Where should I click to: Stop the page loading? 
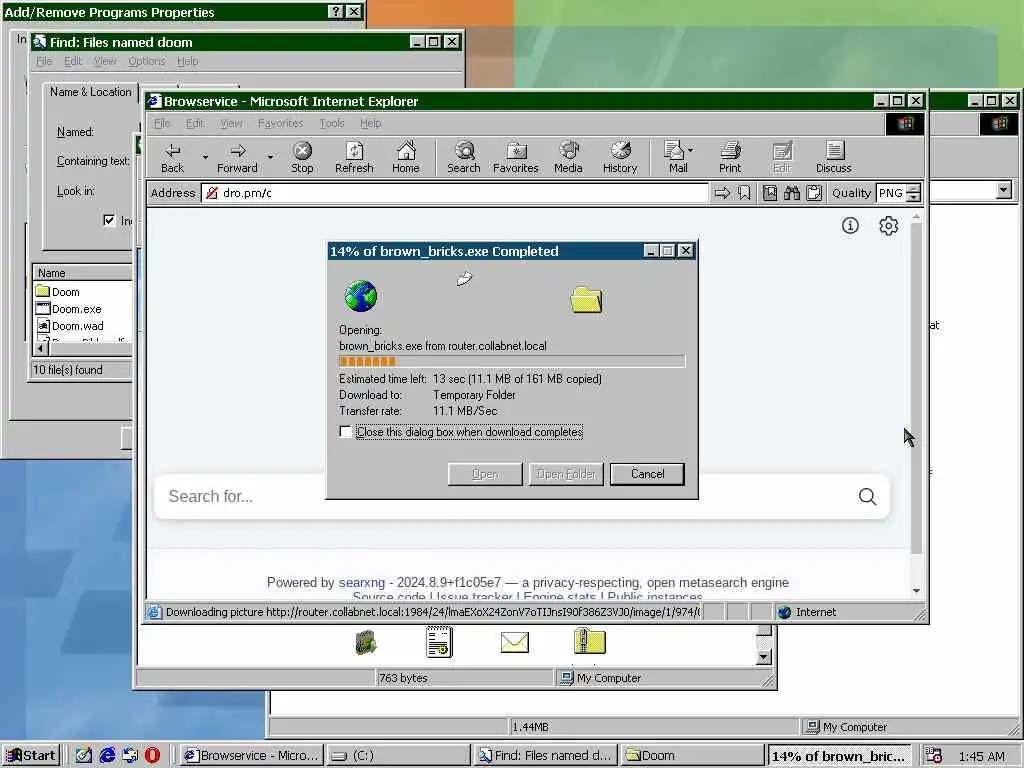pyautogui.click(x=302, y=157)
